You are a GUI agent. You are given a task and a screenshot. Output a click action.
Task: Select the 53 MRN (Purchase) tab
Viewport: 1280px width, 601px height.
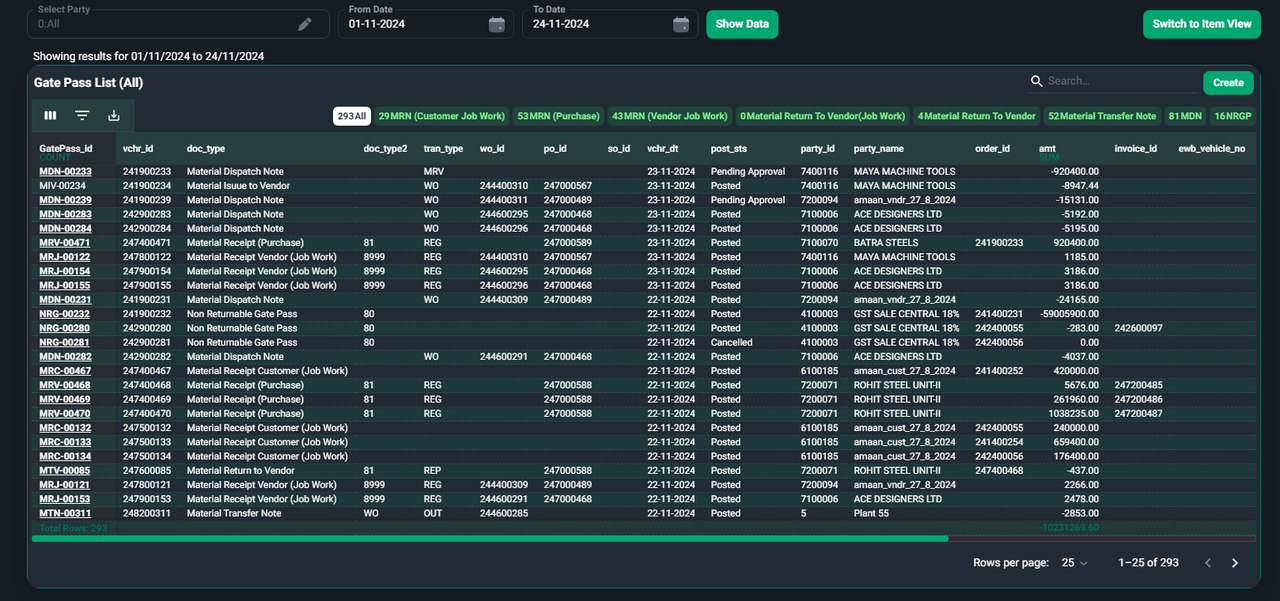(558, 116)
